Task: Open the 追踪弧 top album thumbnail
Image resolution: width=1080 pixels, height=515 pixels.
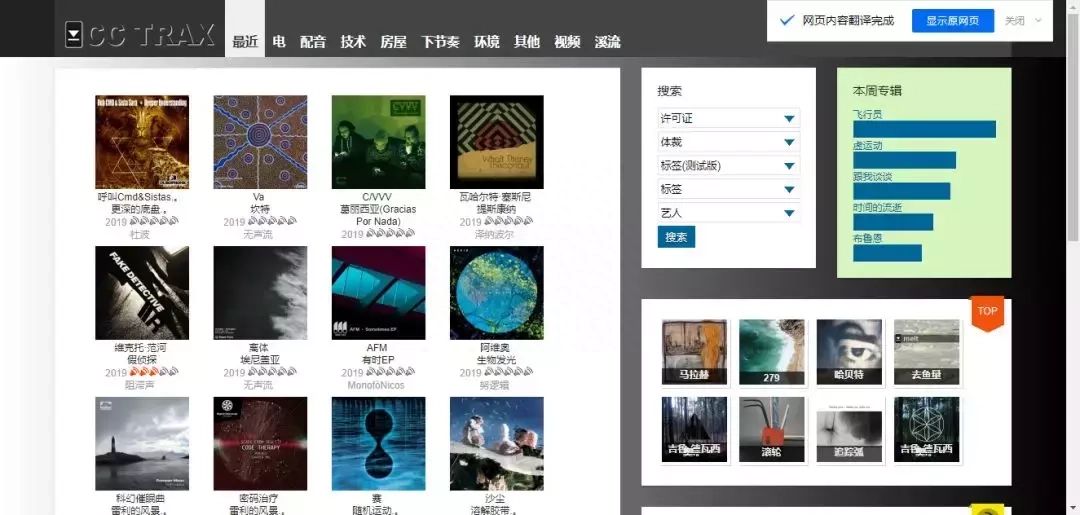Action: point(849,429)
